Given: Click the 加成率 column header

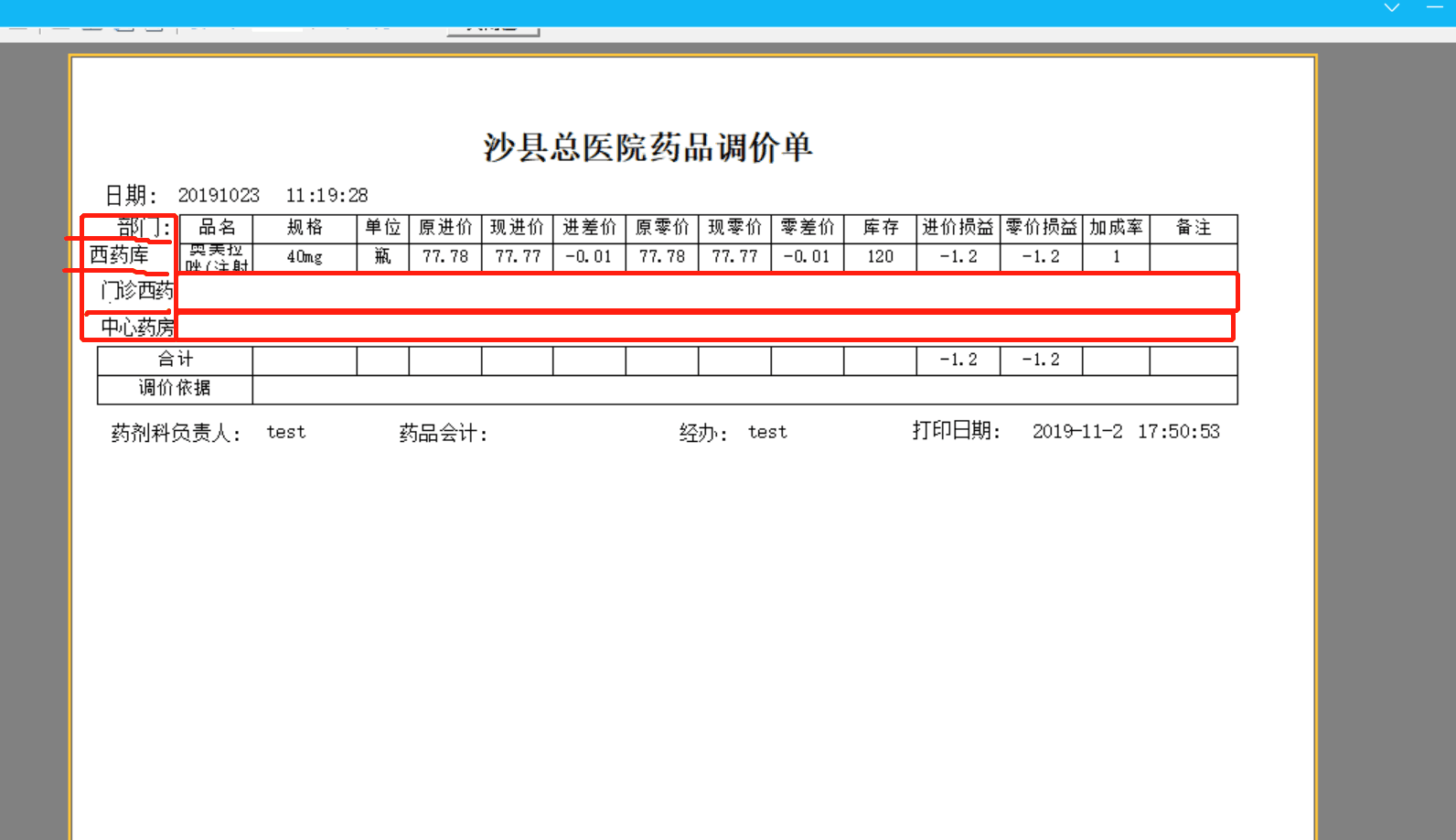Looking at the screenshot, I should tap(1116, 228).
